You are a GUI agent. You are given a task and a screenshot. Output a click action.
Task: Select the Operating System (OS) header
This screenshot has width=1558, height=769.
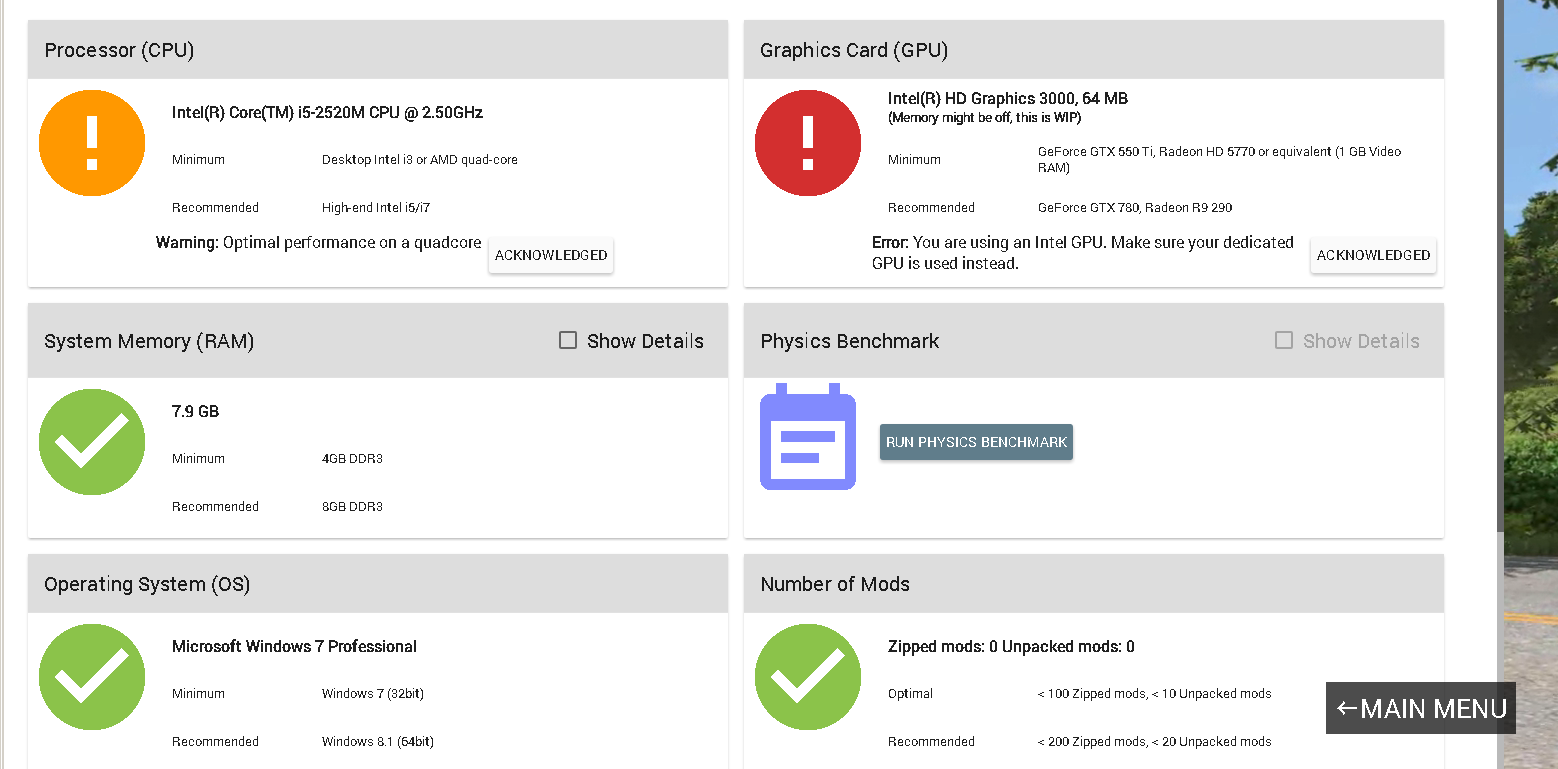[378, 584]
